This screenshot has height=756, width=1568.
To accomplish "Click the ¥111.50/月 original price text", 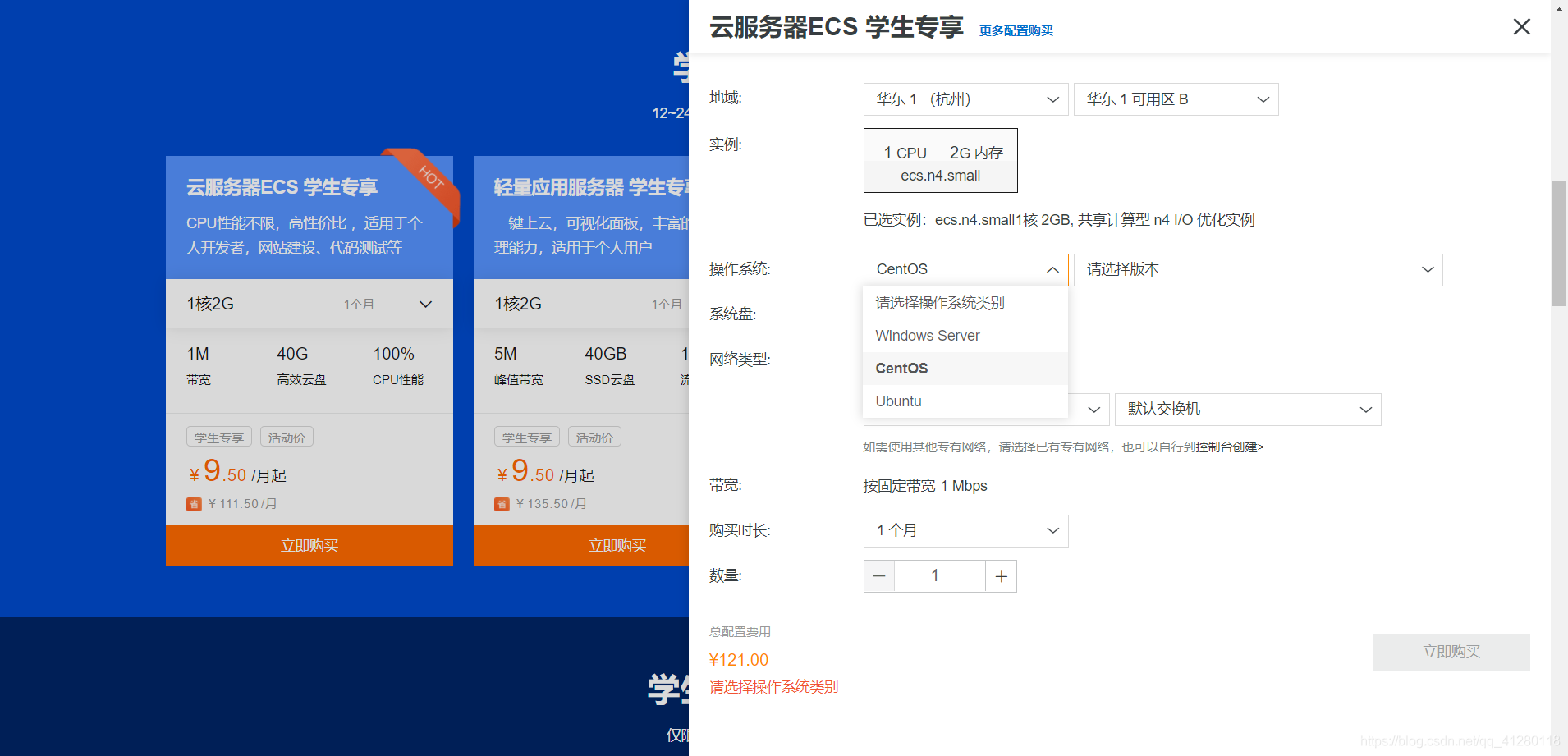I will coord(243,504).
